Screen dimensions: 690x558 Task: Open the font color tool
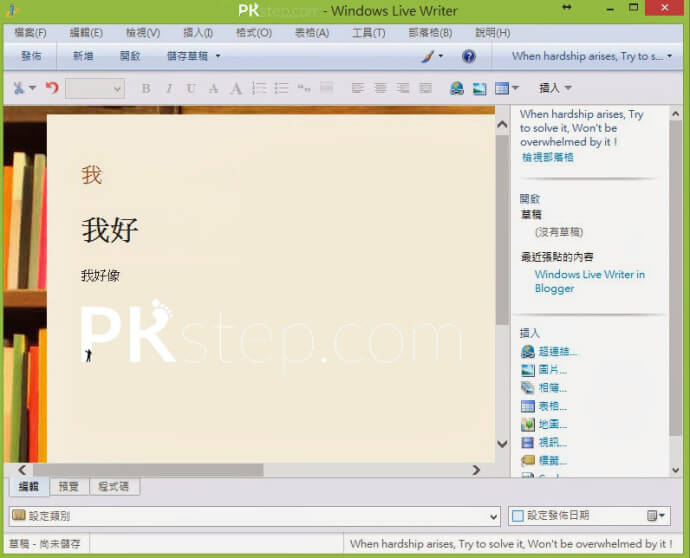[236, 88]
